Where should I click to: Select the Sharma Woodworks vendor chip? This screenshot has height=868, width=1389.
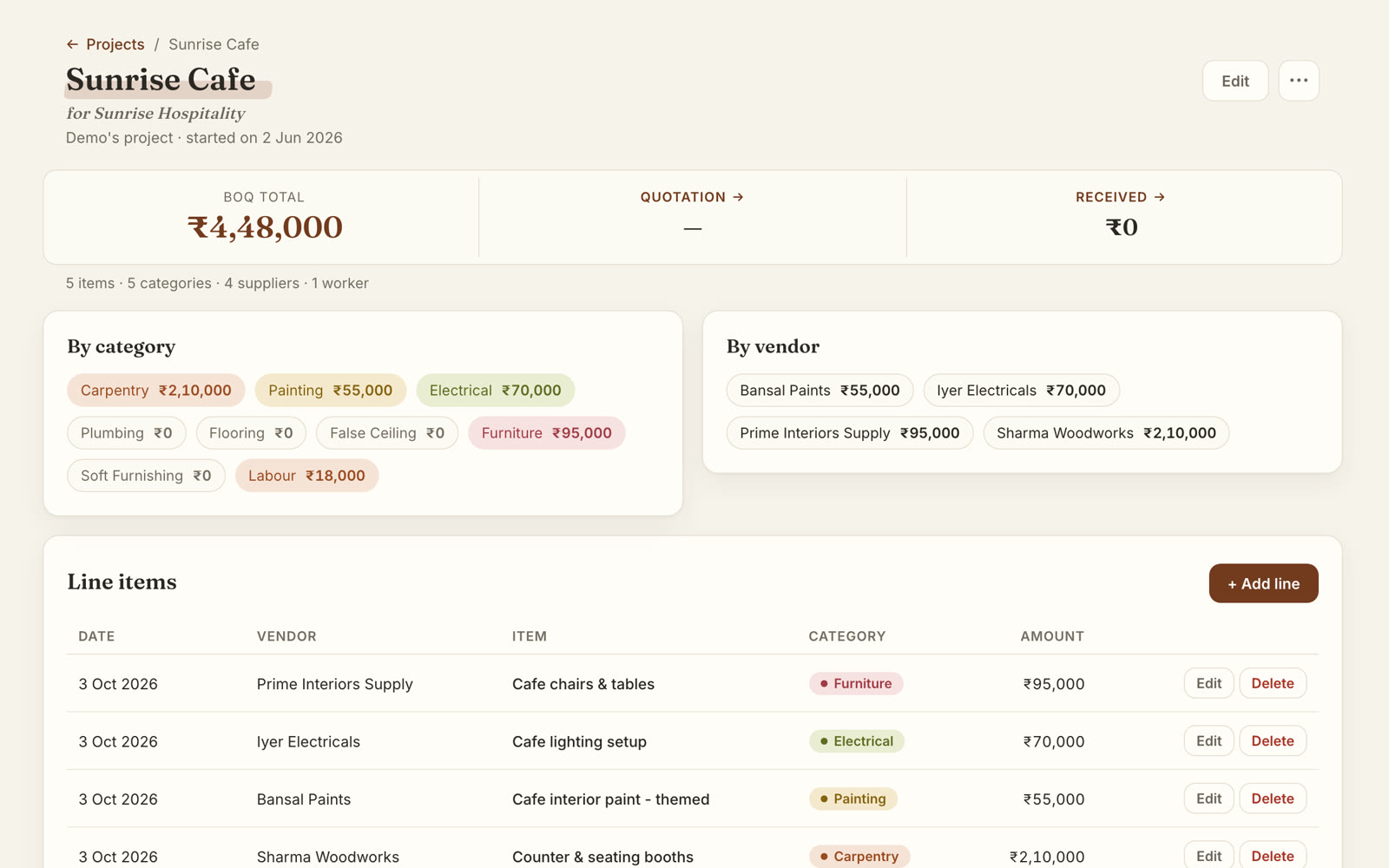[1106, 433]
